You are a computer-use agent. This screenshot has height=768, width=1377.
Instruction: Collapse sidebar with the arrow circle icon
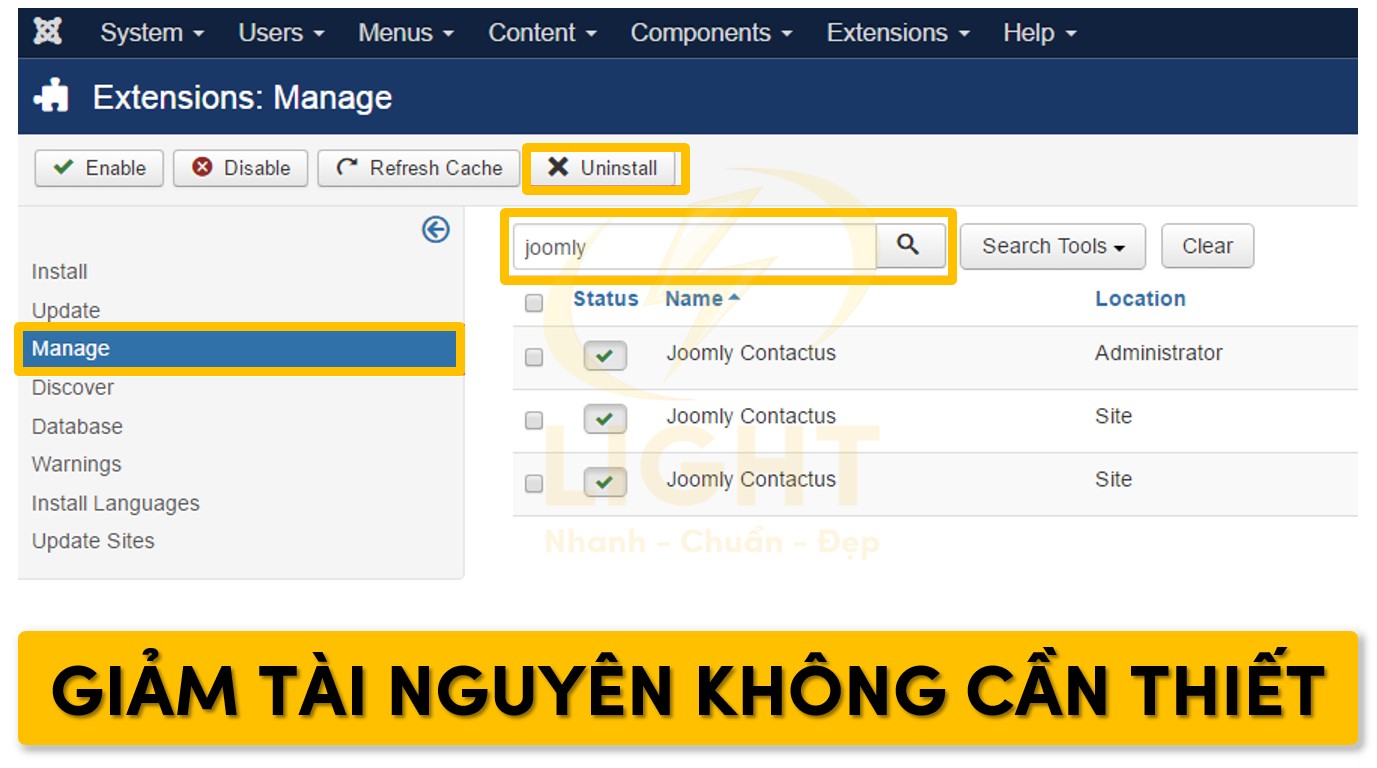[436, 230]
